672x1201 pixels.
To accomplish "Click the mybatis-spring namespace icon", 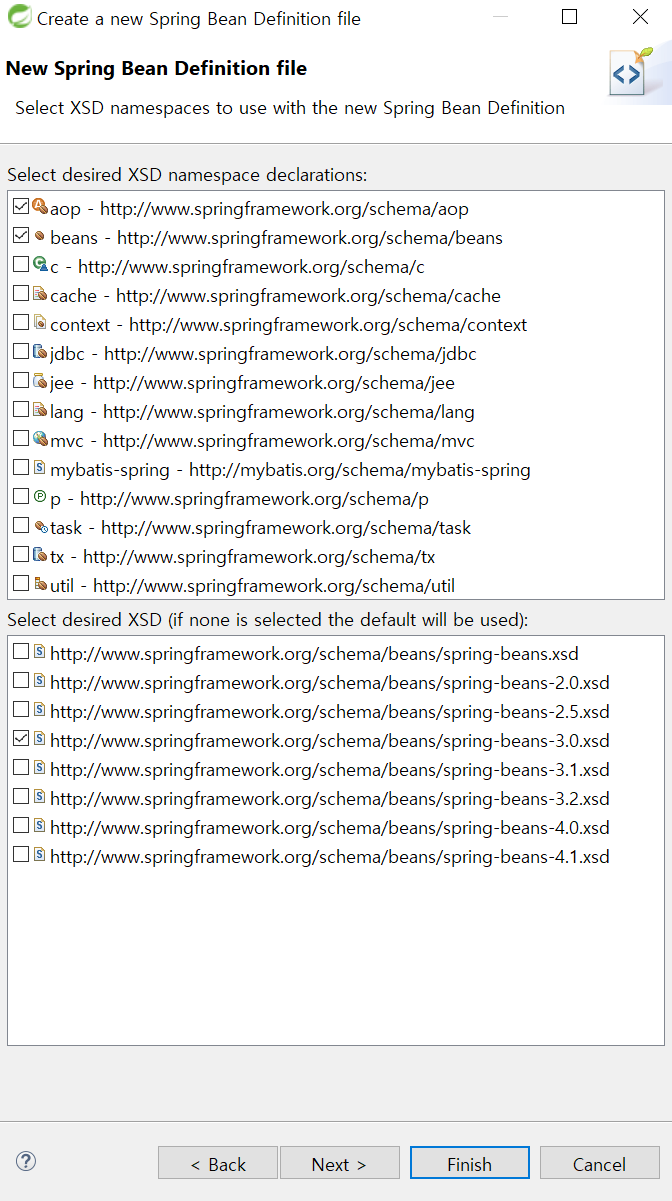I will click(40, 468).
